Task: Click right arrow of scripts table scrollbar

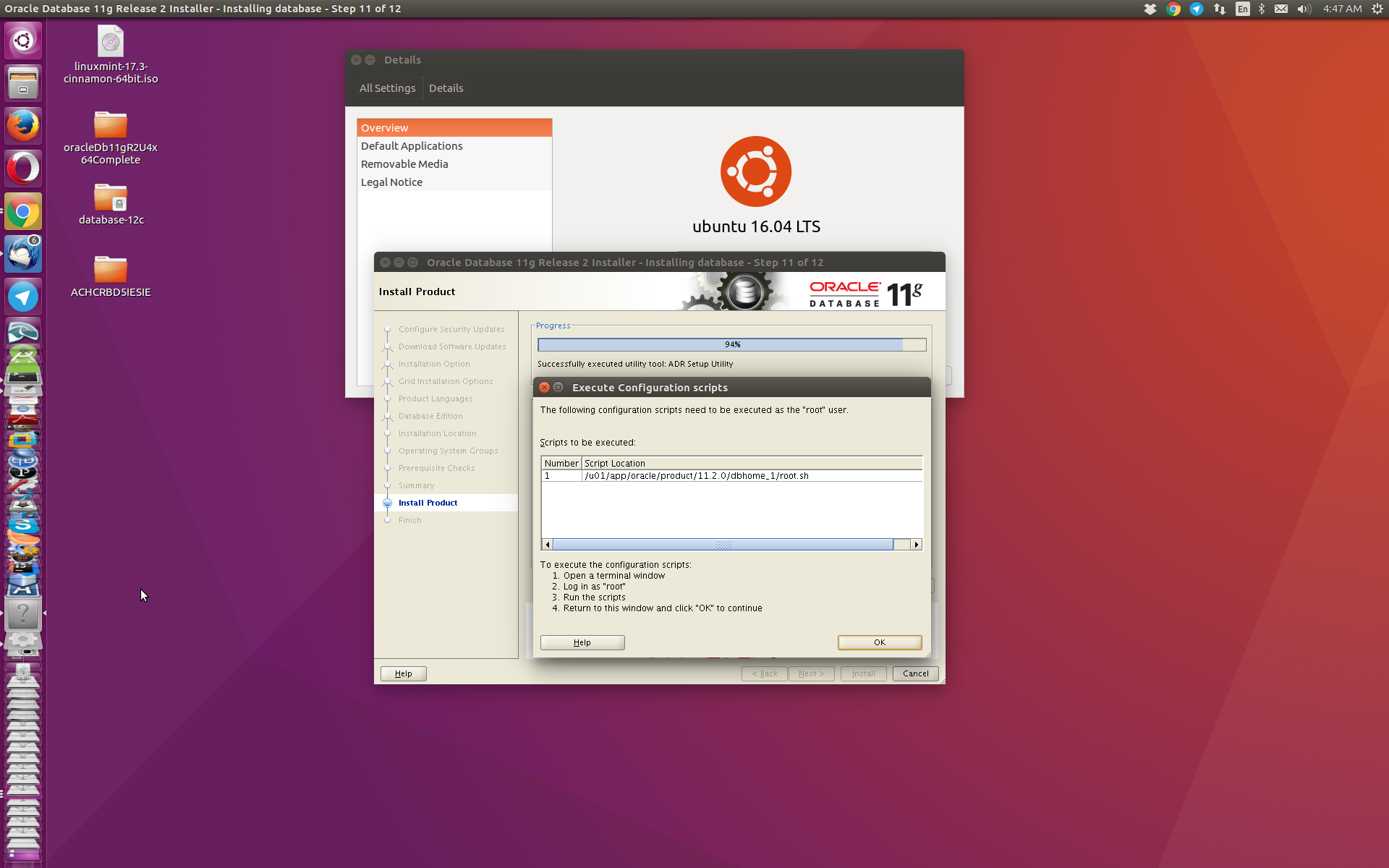Action: click(x=917, y=545)
